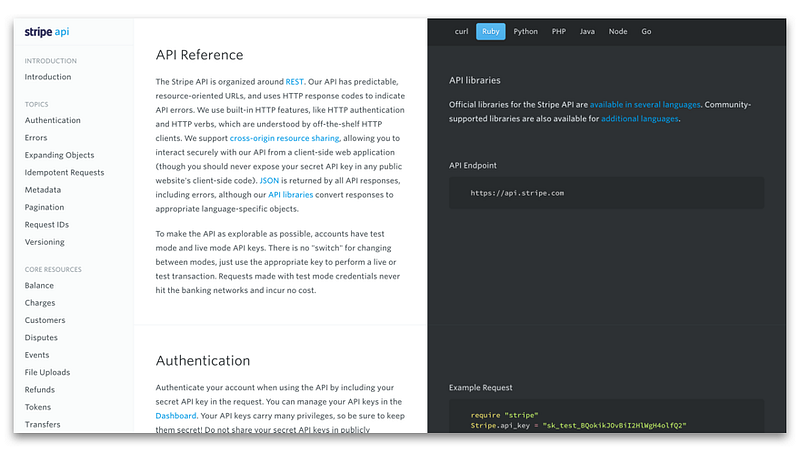
Task: Switch code examples to curl
Action: tap(461, 32)
